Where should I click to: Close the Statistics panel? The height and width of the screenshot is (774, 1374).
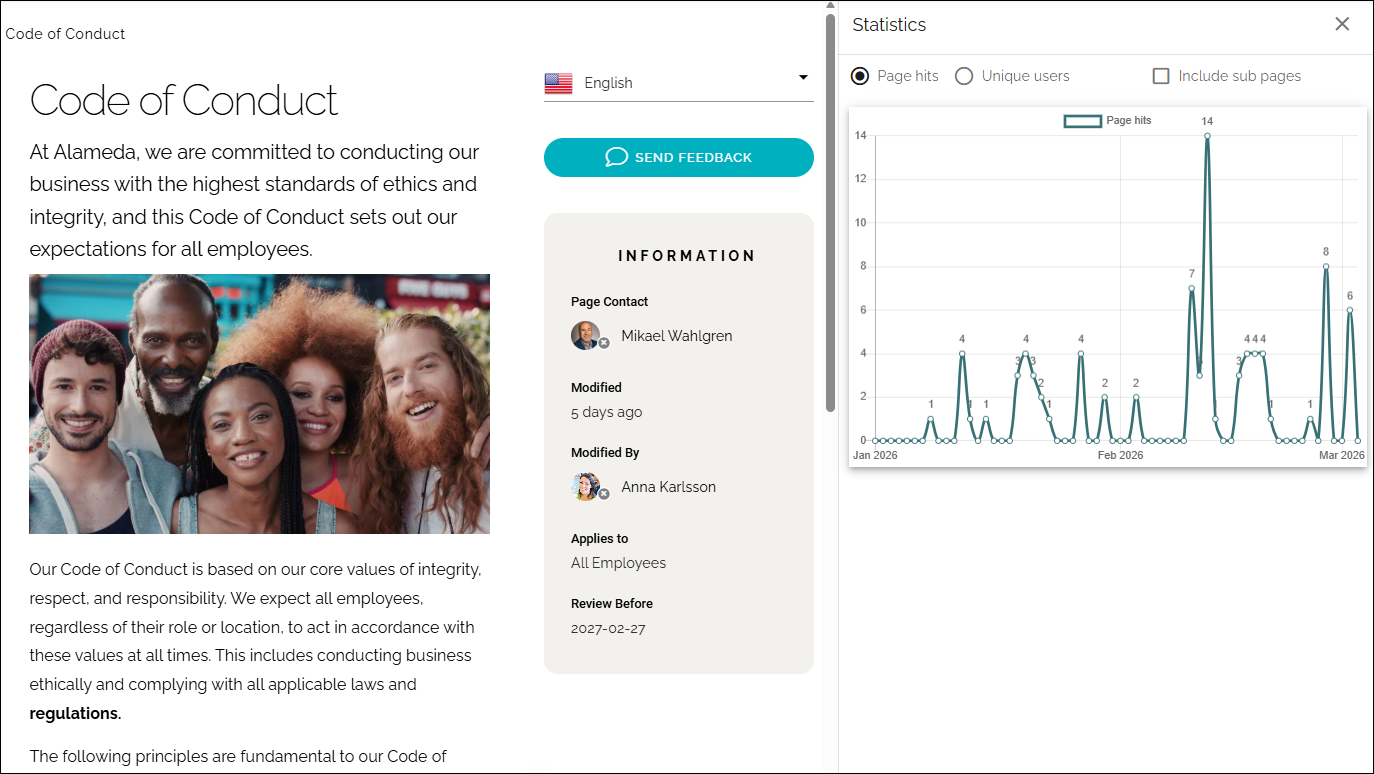[x=1342, y=24]
